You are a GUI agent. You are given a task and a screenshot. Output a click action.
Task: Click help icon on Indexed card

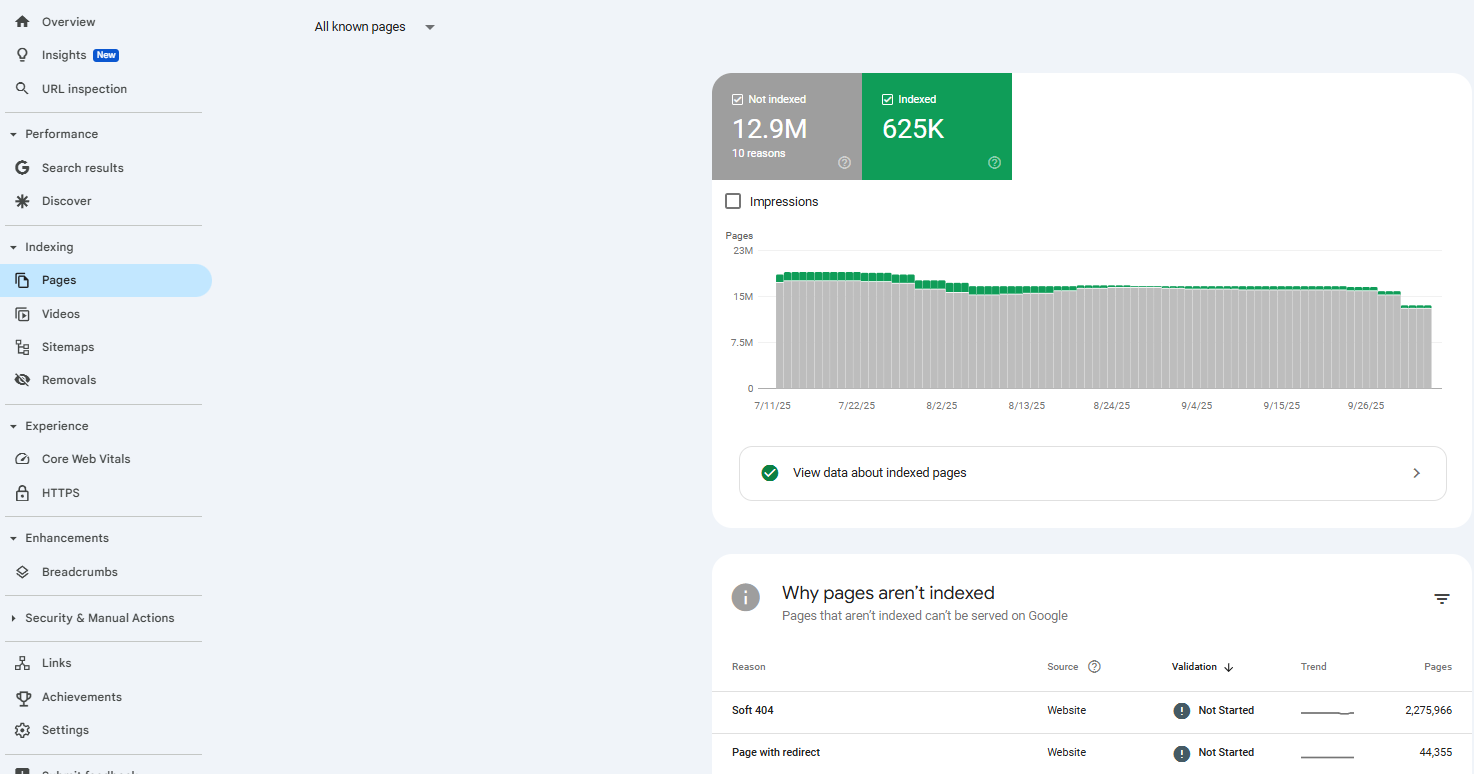[994, 163]
